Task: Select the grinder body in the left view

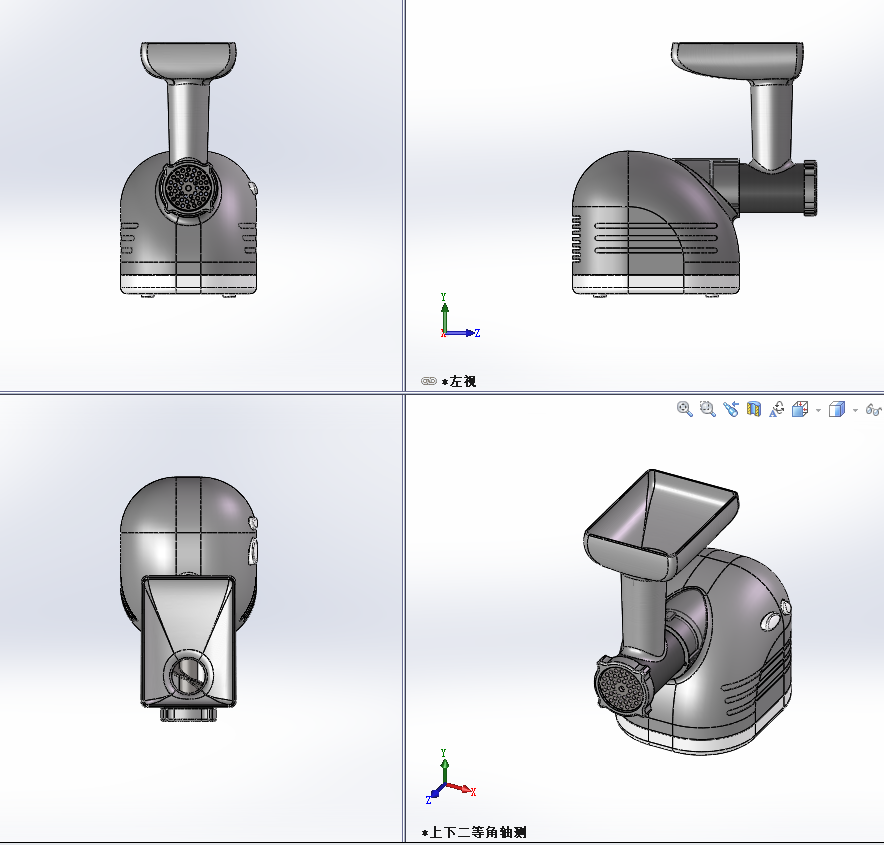Action: [654, 225]
